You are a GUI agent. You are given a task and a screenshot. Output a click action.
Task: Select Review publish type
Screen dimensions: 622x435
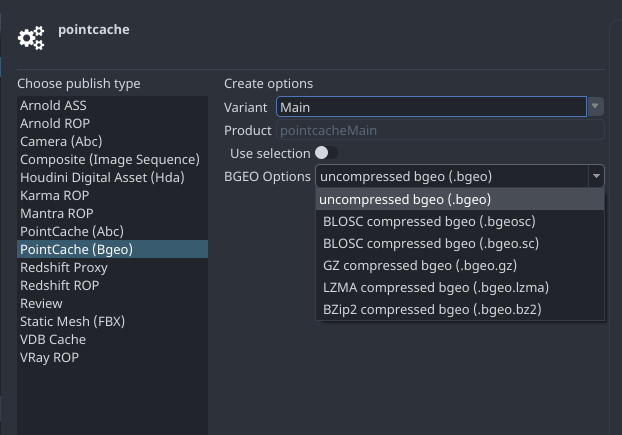[112, 303]
